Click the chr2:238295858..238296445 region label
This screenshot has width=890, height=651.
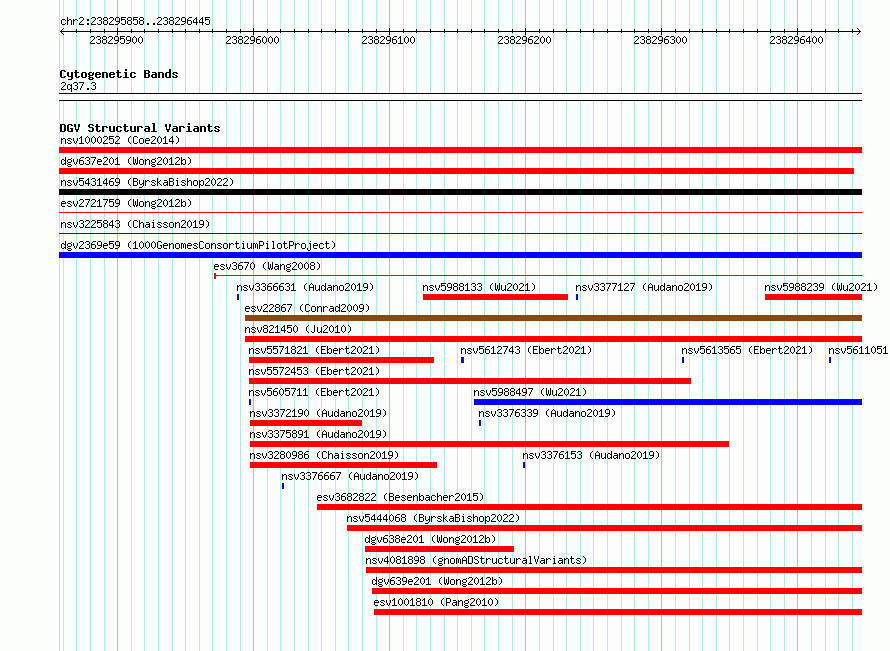[135, 21]
